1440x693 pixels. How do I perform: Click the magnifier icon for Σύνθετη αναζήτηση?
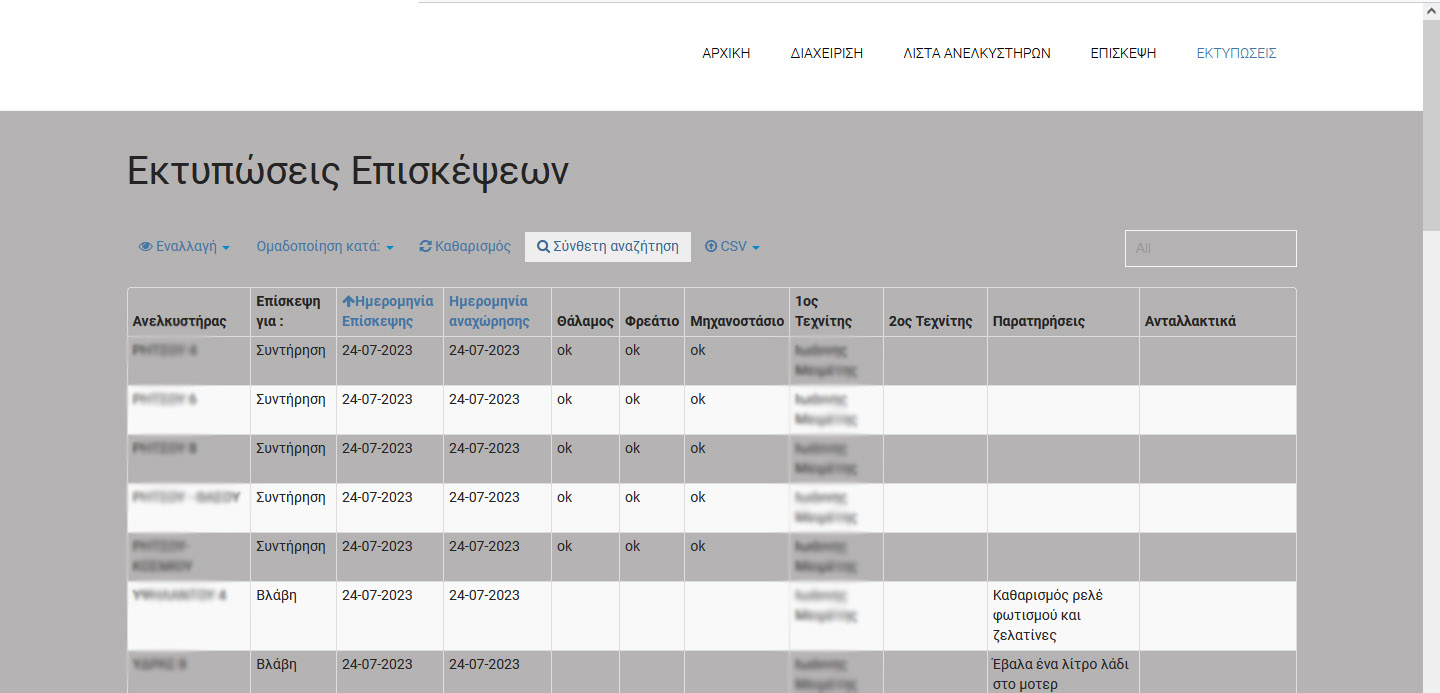(543, 247)
